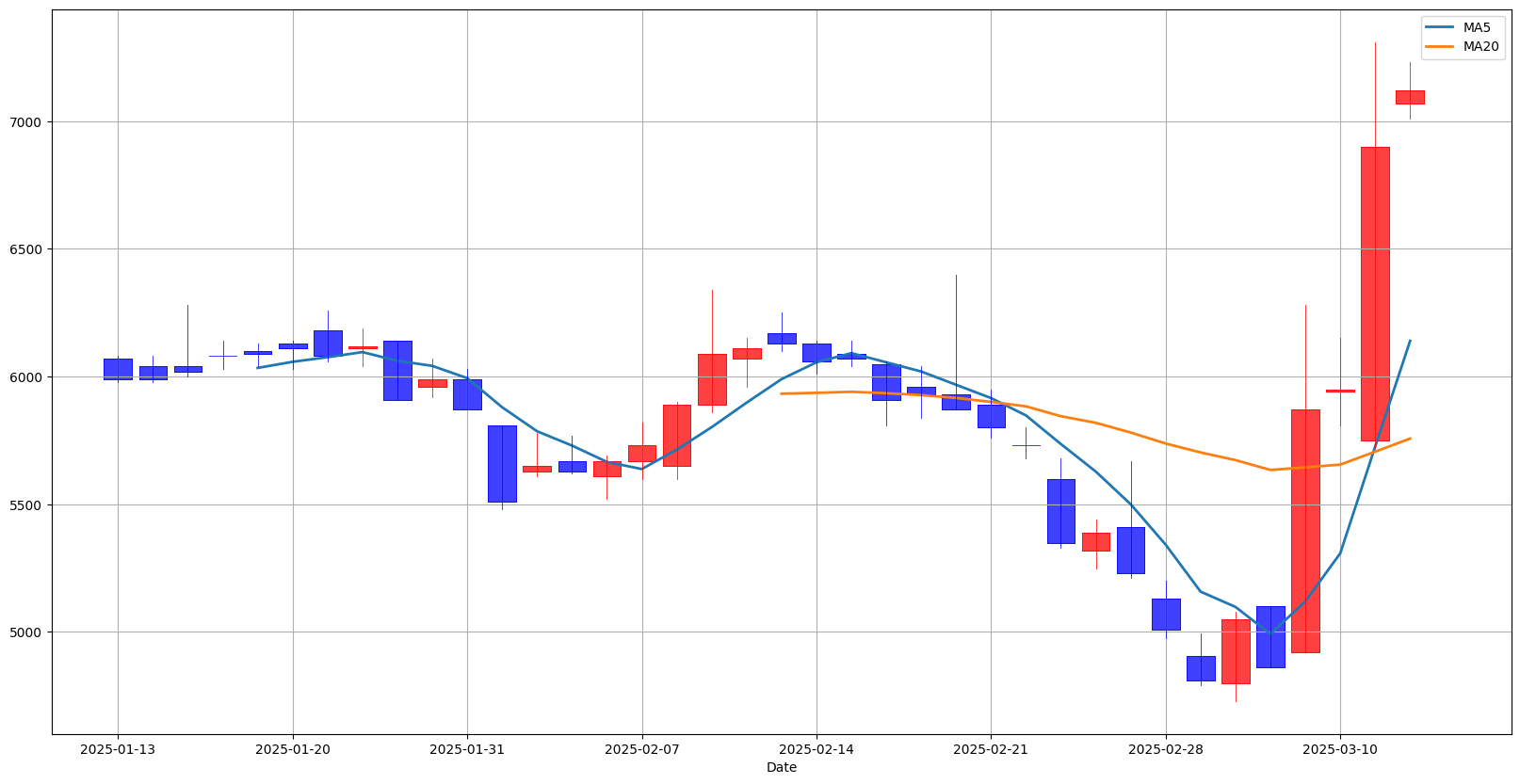
Task: Click the last small red candle above 7000
Action: [1410, 97]
